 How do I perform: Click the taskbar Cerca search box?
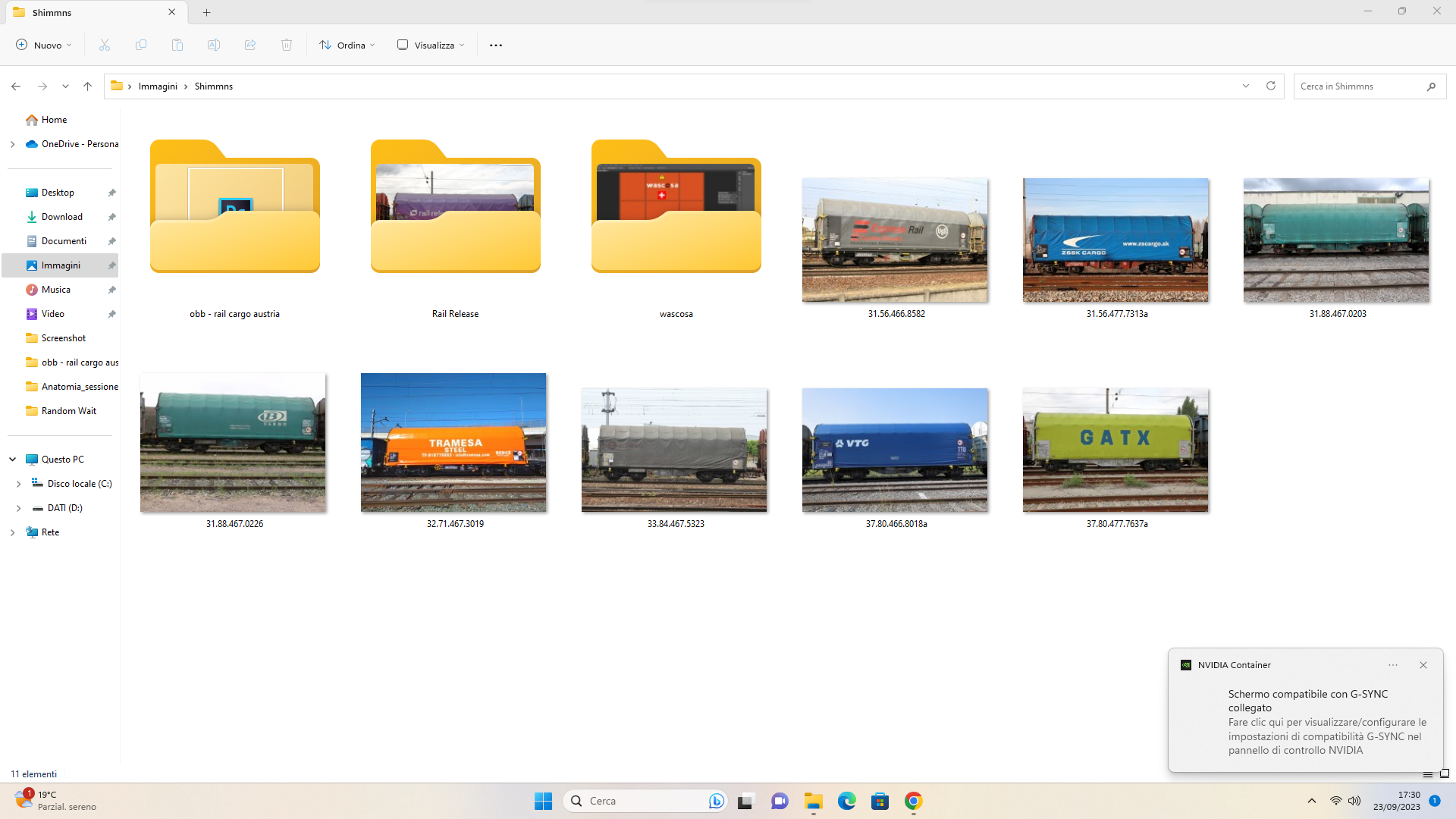point(645,801)
